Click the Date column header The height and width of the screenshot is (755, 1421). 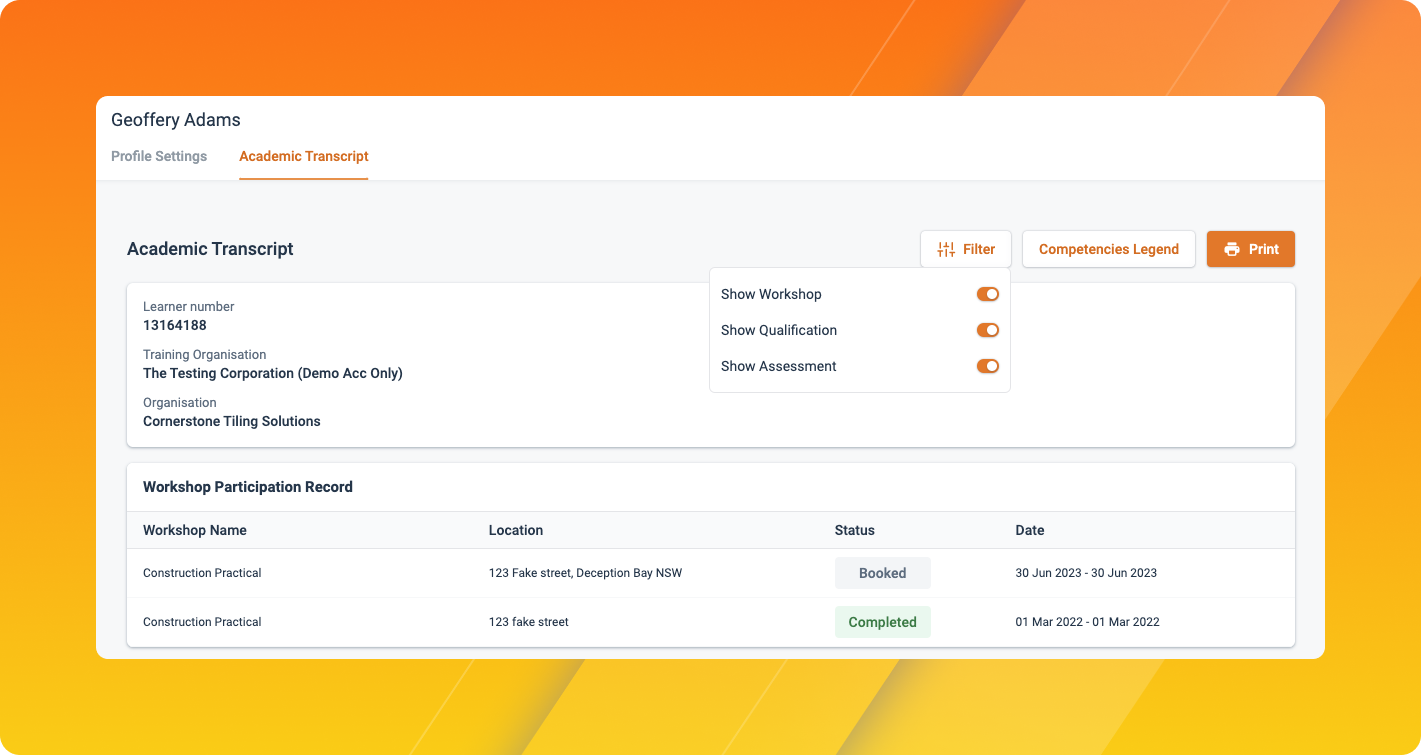tap(1030, 530)
